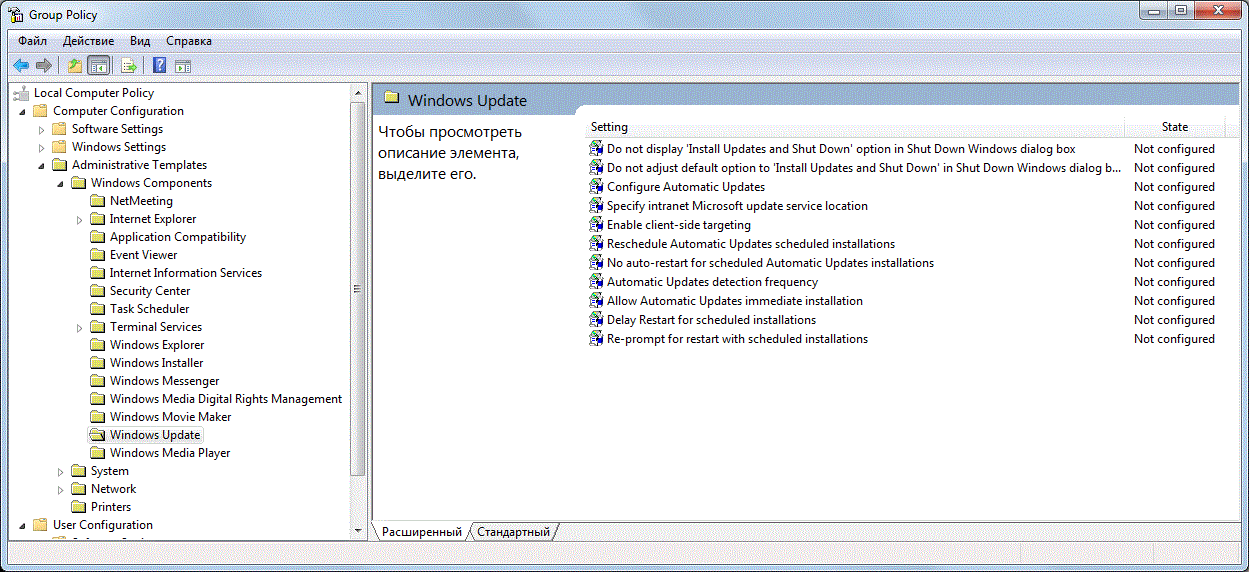Click the open folder icon for Windows Update
The image size is (1249, 572).
coord(97,435)
